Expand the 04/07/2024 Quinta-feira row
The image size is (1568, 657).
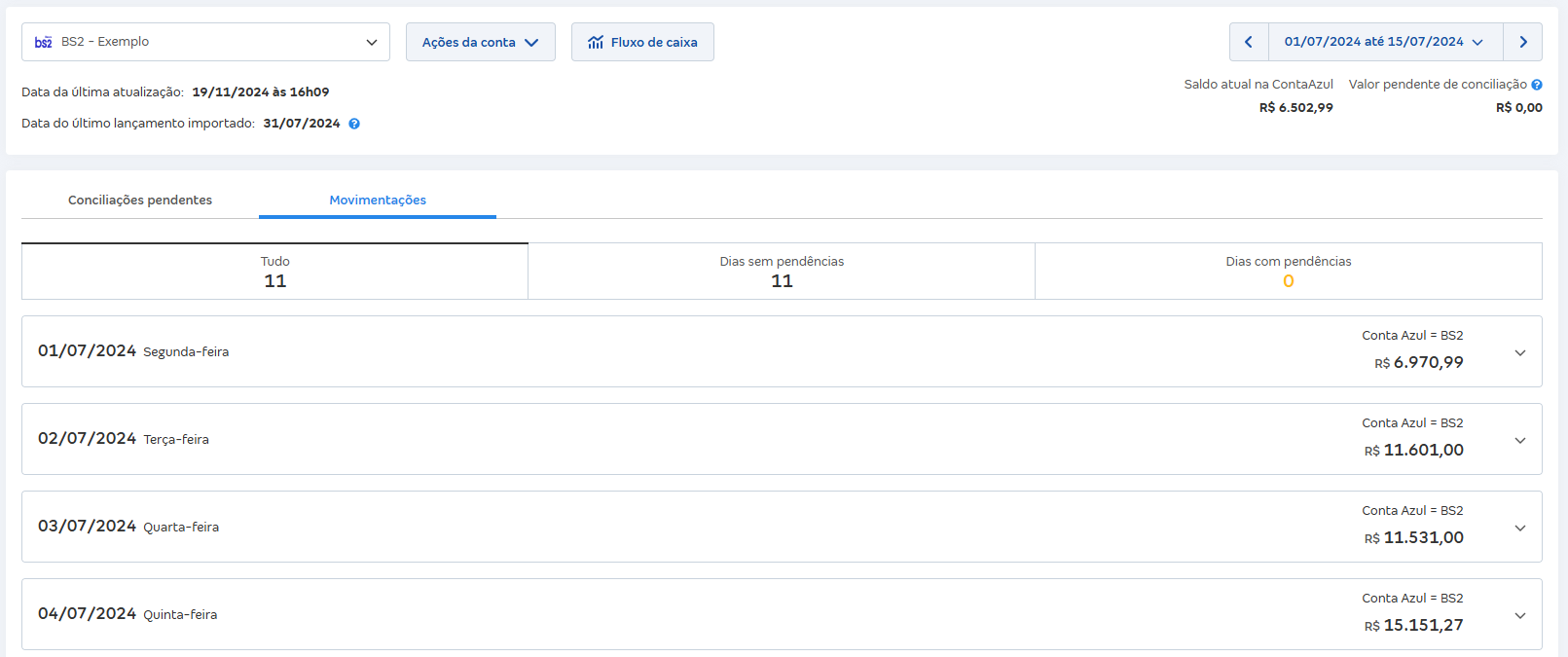(1519, 615)
